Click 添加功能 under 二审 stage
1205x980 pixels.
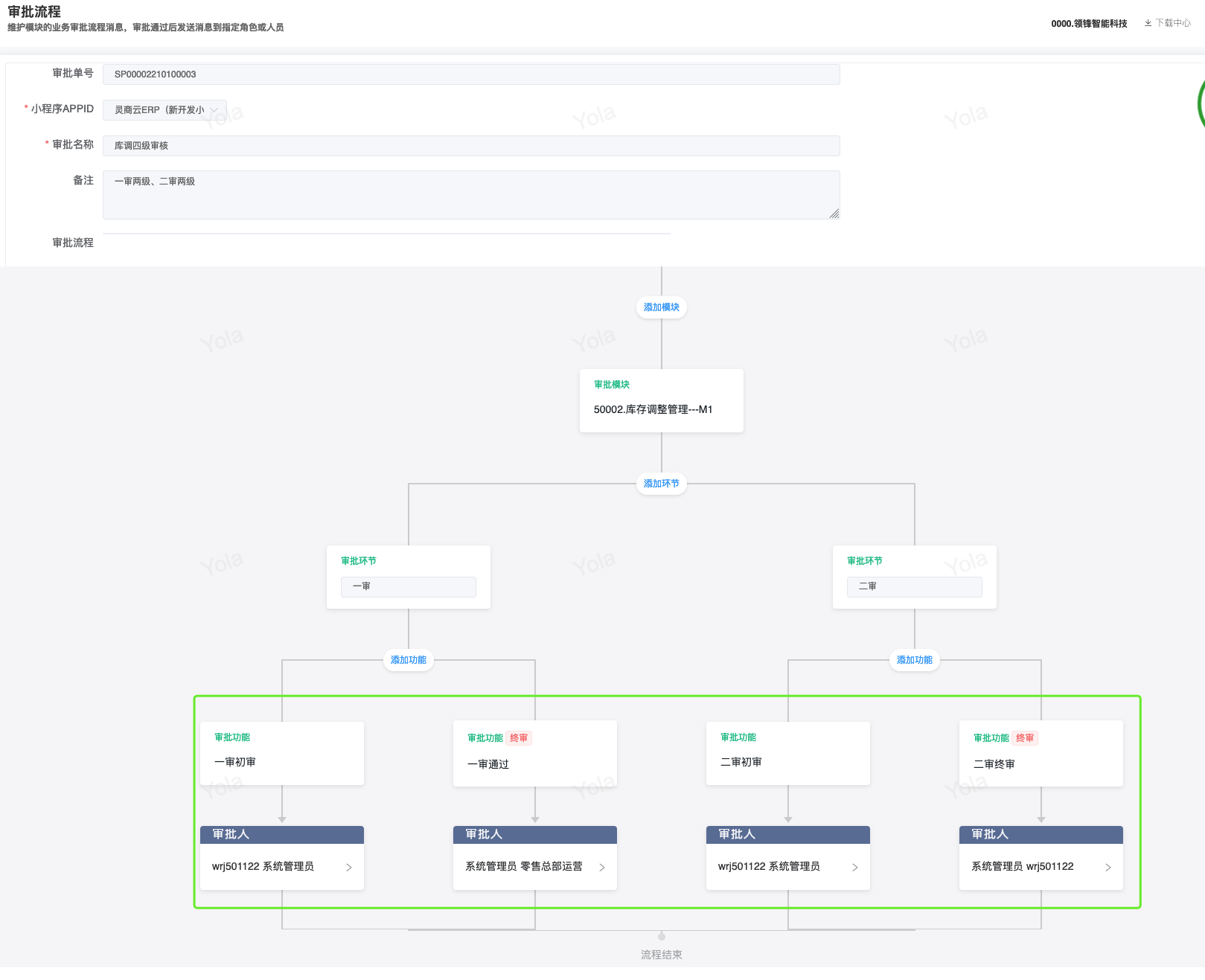pyautogui.click(x=914, y=660)
